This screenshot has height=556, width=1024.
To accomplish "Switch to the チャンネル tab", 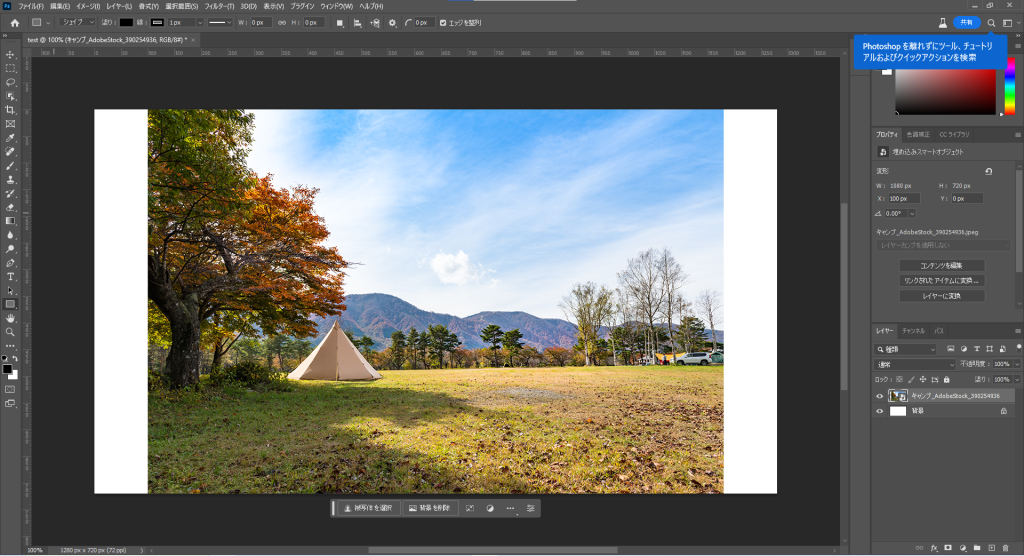I will point(913,330).
